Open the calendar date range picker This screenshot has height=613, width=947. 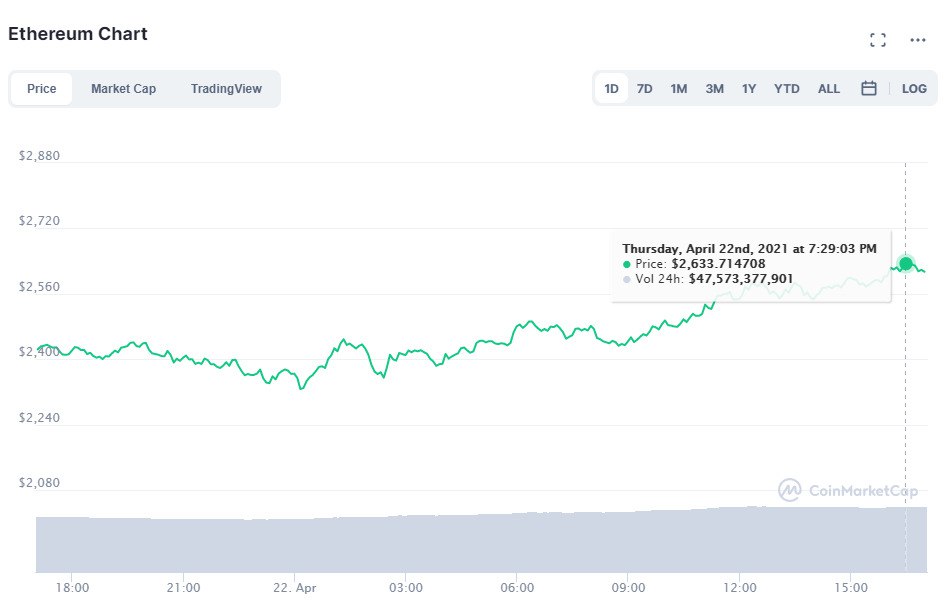[868, 88]
